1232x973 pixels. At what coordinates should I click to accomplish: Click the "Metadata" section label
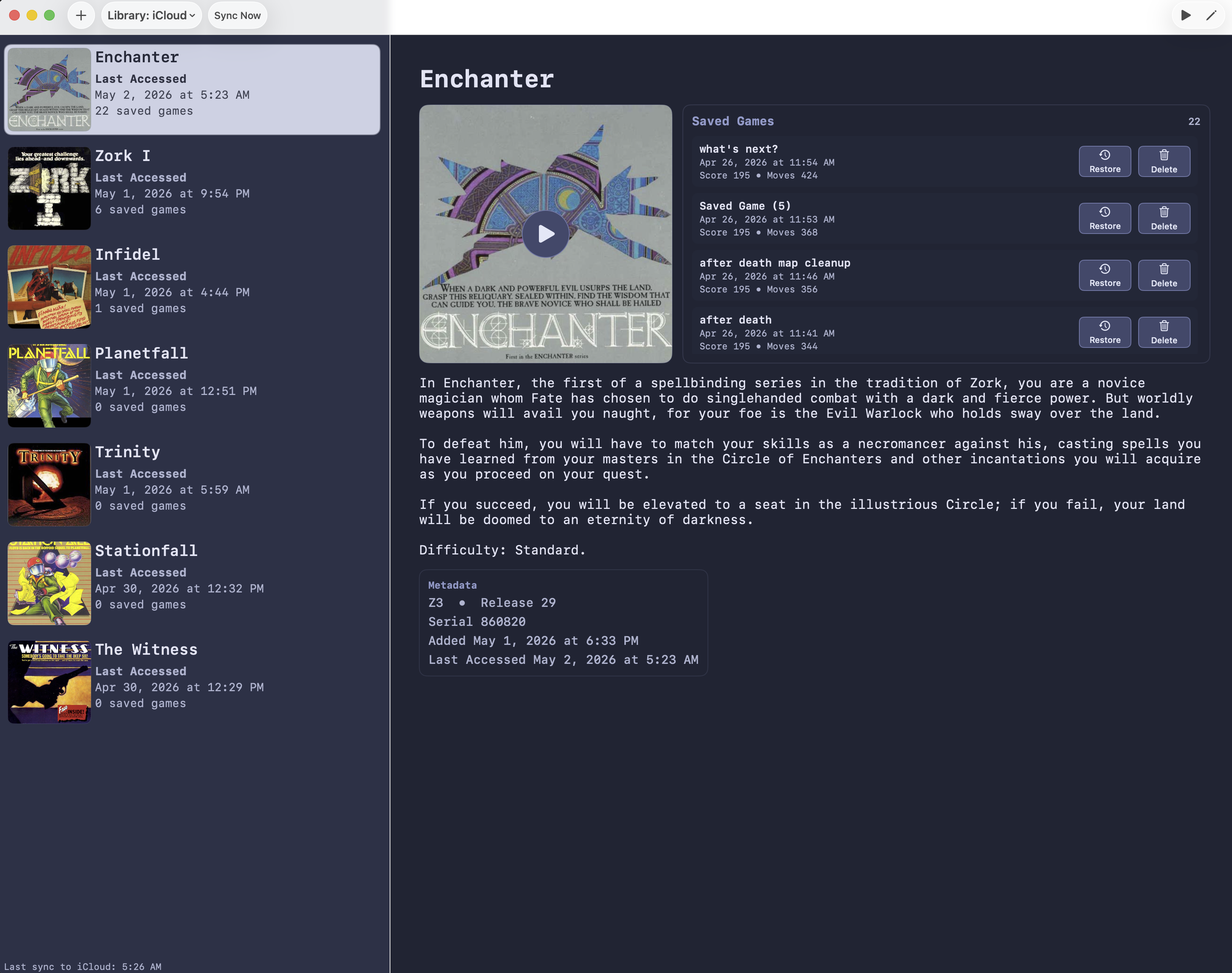pos(452,585)
